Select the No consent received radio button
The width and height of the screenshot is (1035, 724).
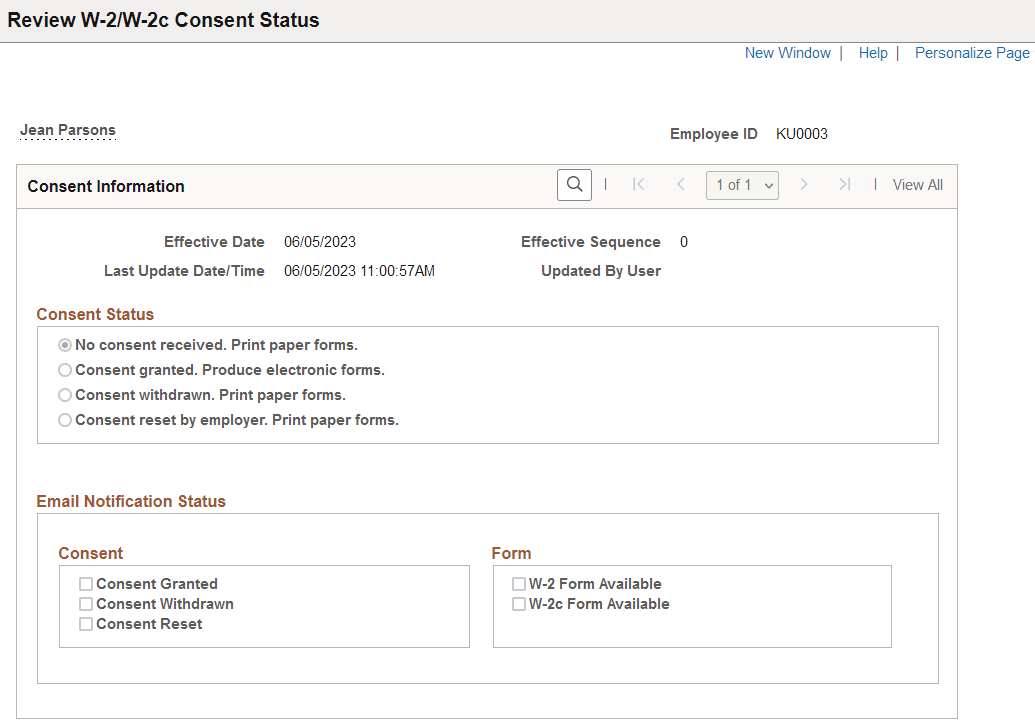64,344
